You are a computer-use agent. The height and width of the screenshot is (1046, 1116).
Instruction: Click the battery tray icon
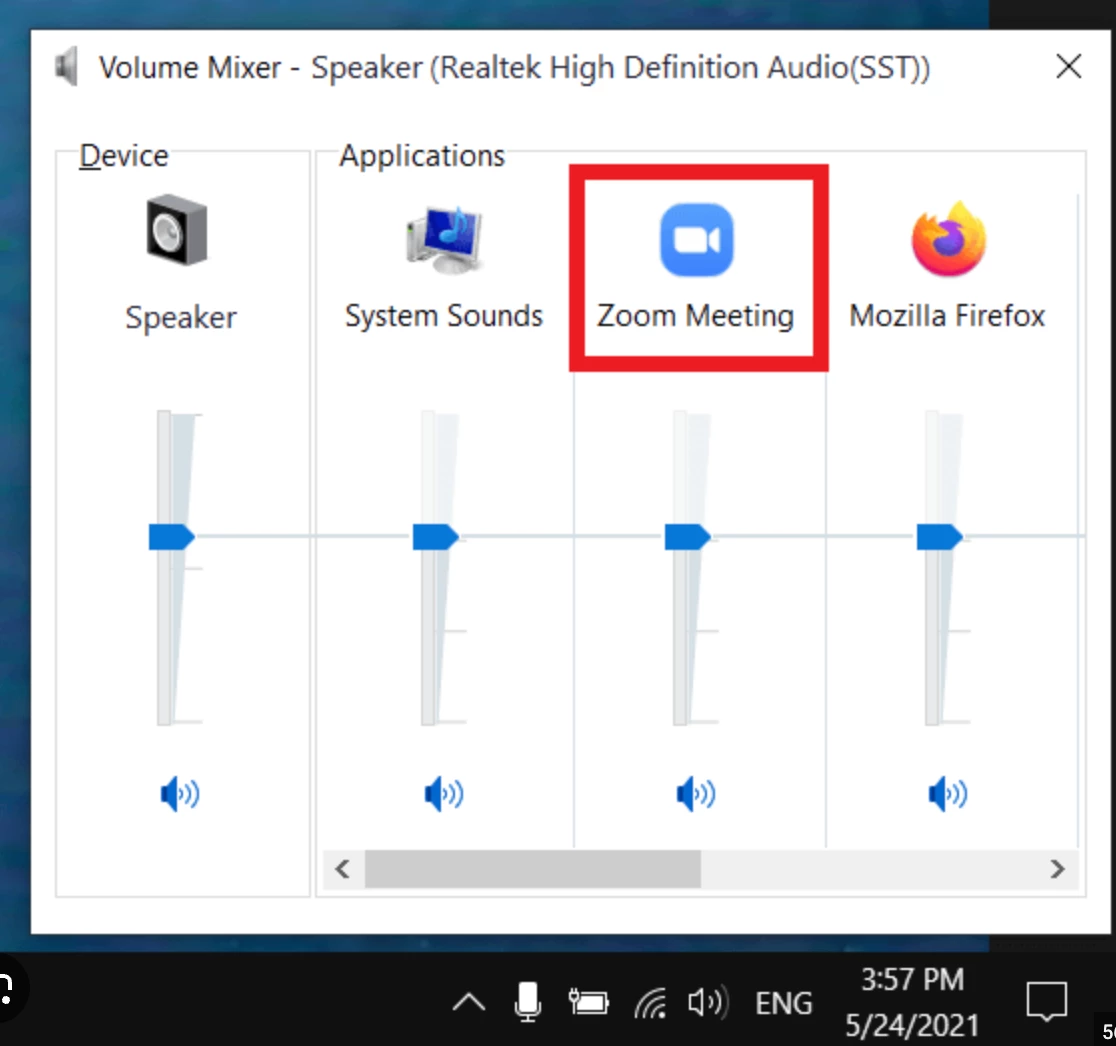(588, 1002)
